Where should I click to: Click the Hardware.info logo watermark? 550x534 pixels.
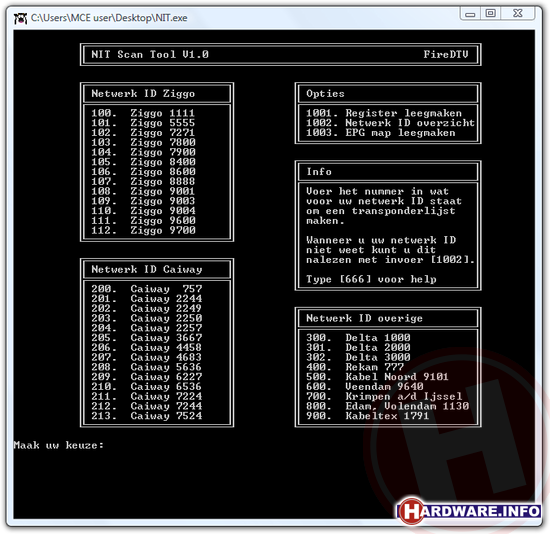[x=468, y=510]
